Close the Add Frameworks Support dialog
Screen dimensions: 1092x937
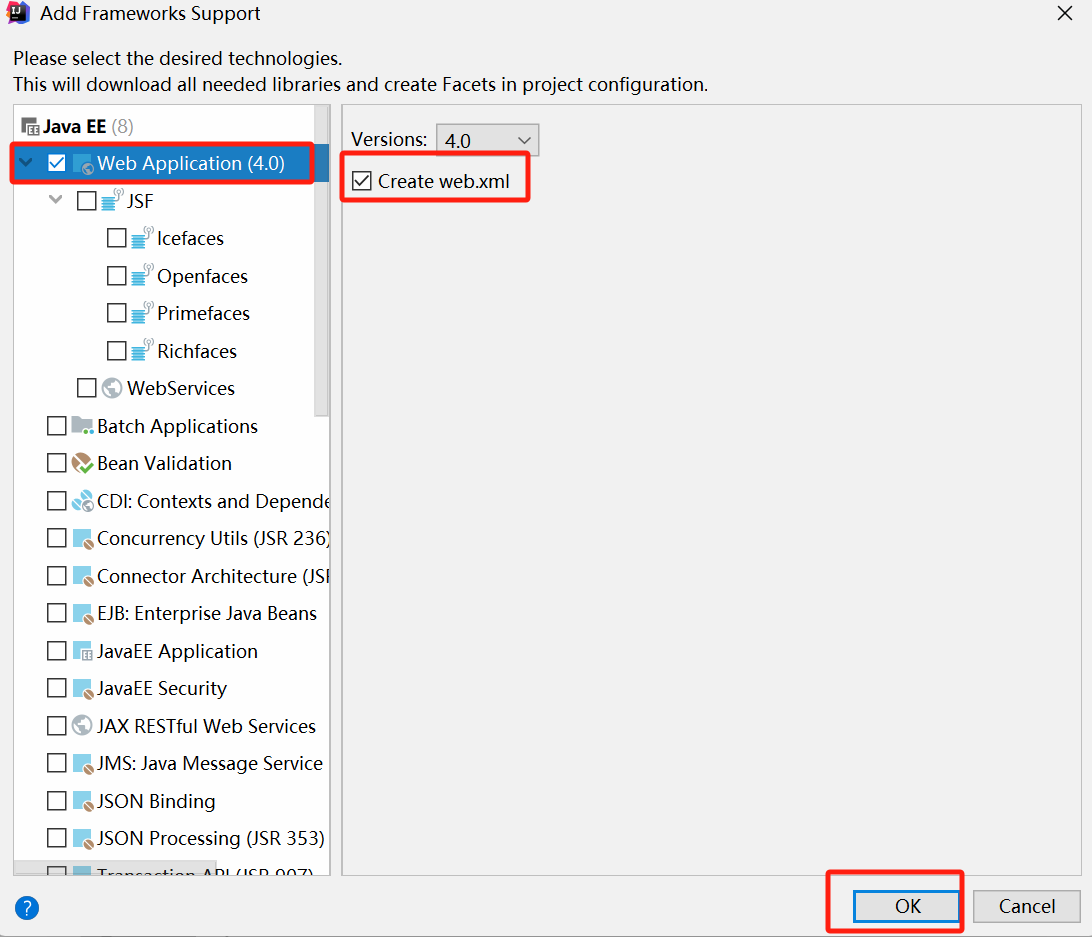point(1065,13)
